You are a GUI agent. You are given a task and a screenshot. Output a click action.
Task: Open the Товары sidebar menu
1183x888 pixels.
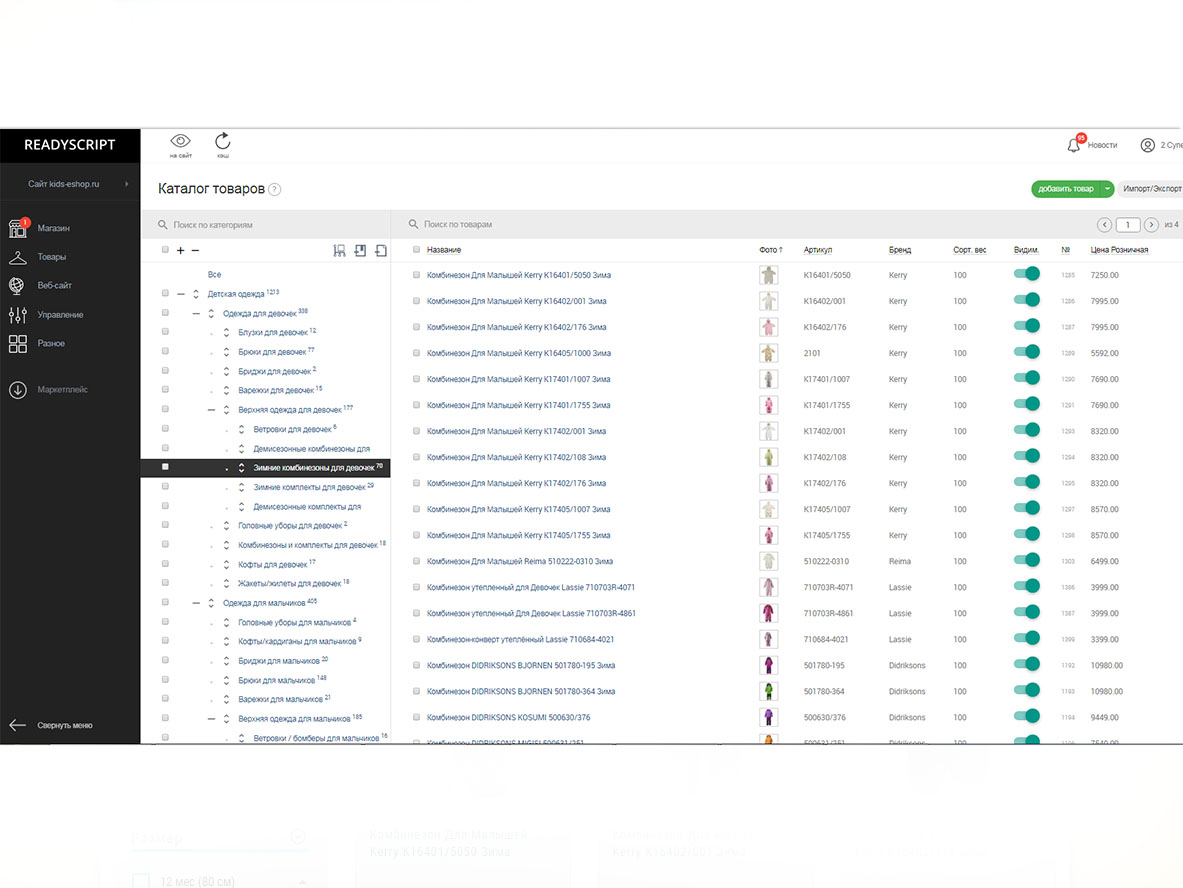[x=51, y=257]
